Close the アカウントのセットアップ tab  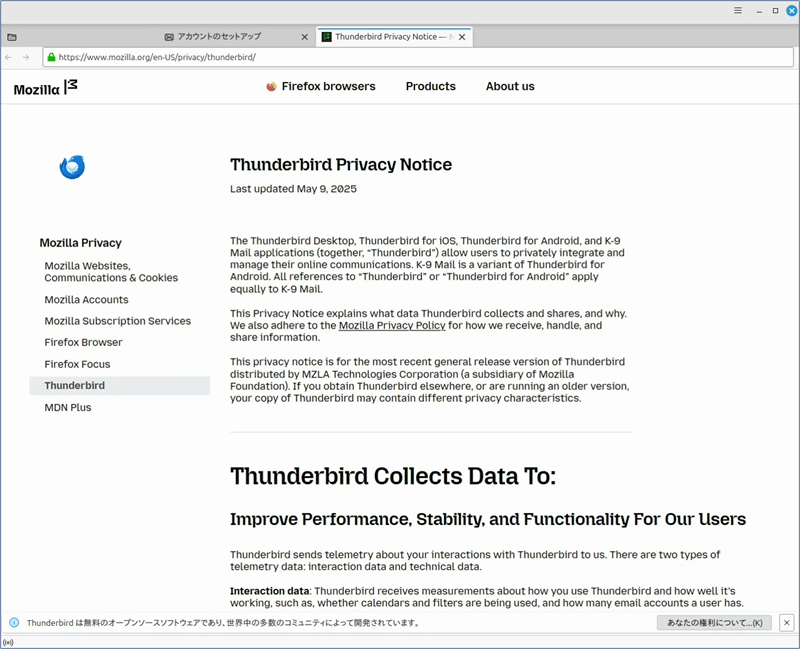point(305,37)
